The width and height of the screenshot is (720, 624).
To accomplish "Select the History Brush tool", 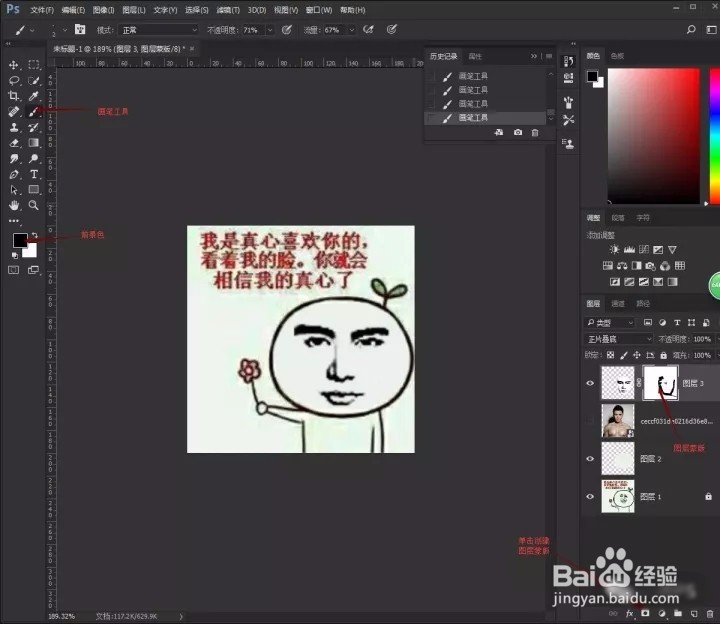I will click(x=34, y=127).
